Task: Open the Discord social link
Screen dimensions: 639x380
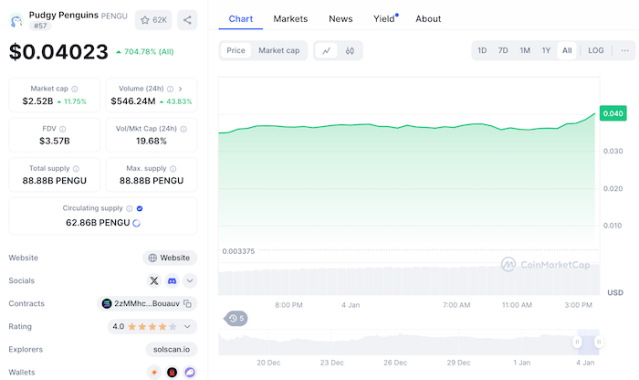Action: tap(172, 281)
